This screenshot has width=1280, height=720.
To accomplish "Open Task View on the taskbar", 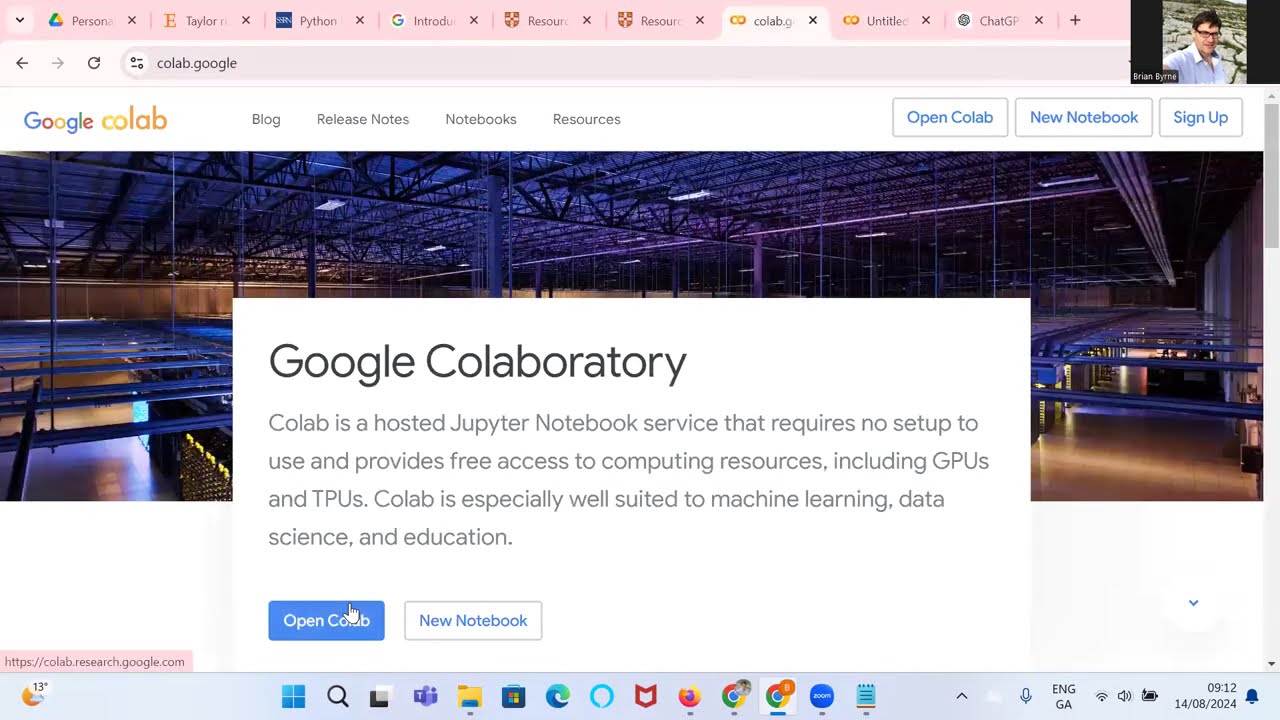I will [x=379, y=696].
